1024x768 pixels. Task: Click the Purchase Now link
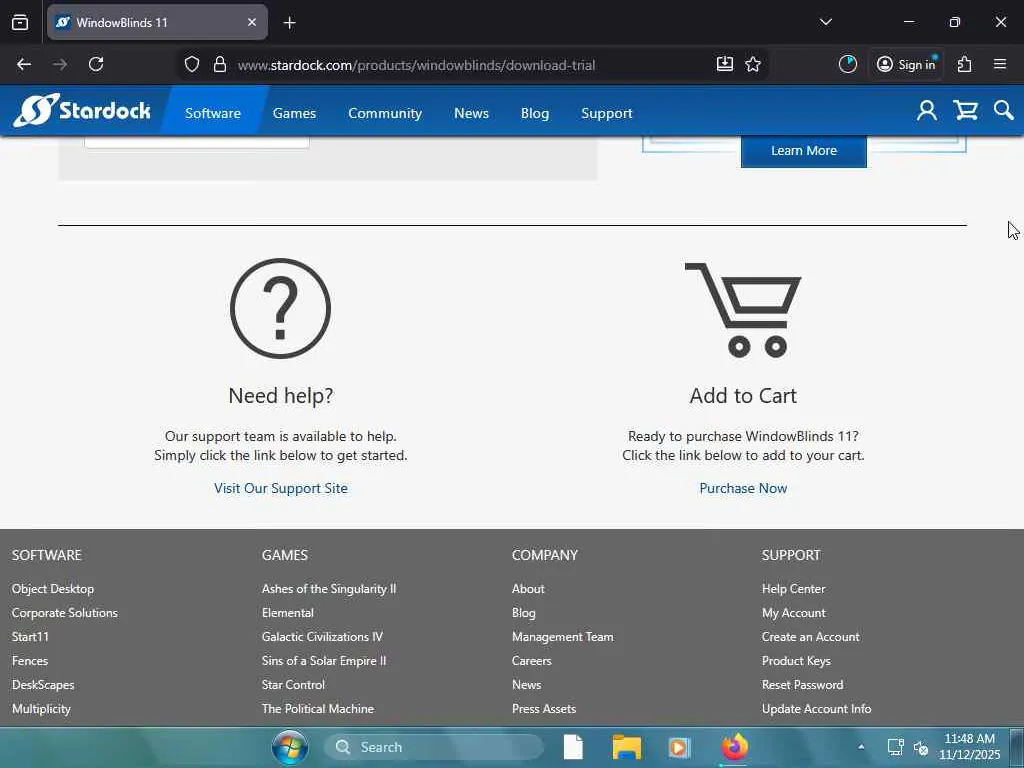pyautogui.click(x=743, y=488)
